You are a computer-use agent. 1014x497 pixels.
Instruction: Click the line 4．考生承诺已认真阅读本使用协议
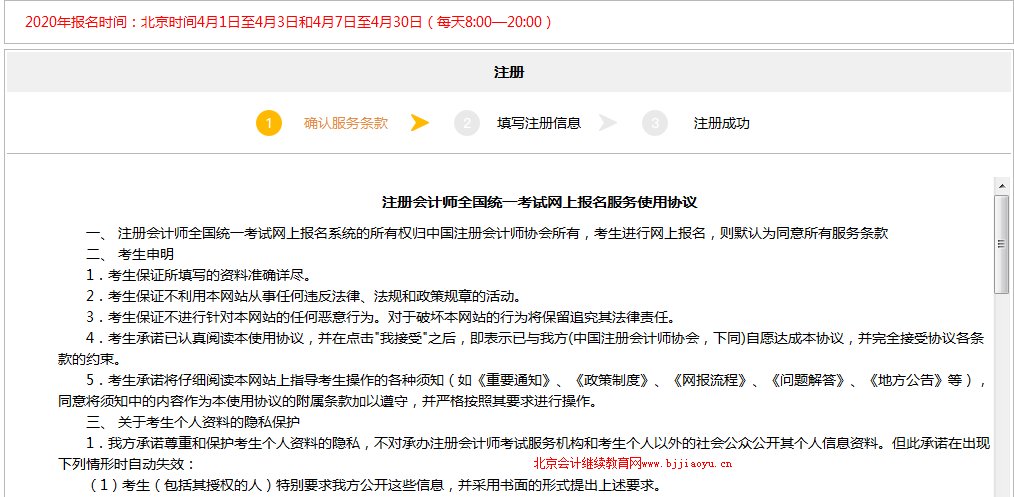click(x=521, y=348)
